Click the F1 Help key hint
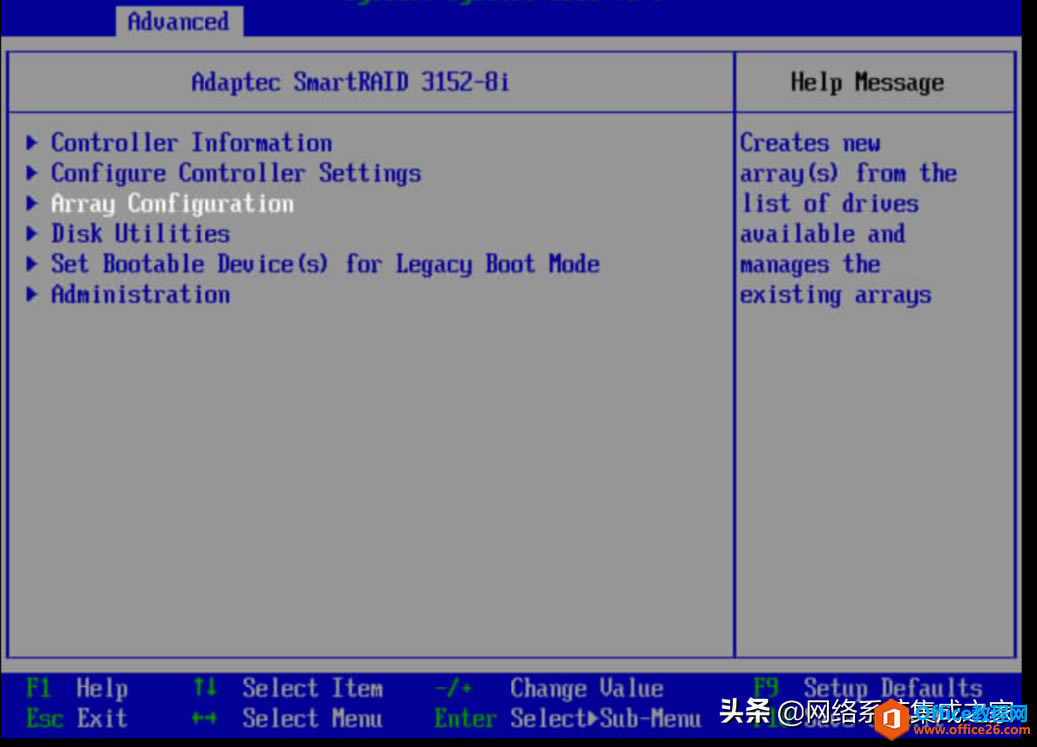Screen dimensions: 1037x747 (x=77, y=688)
